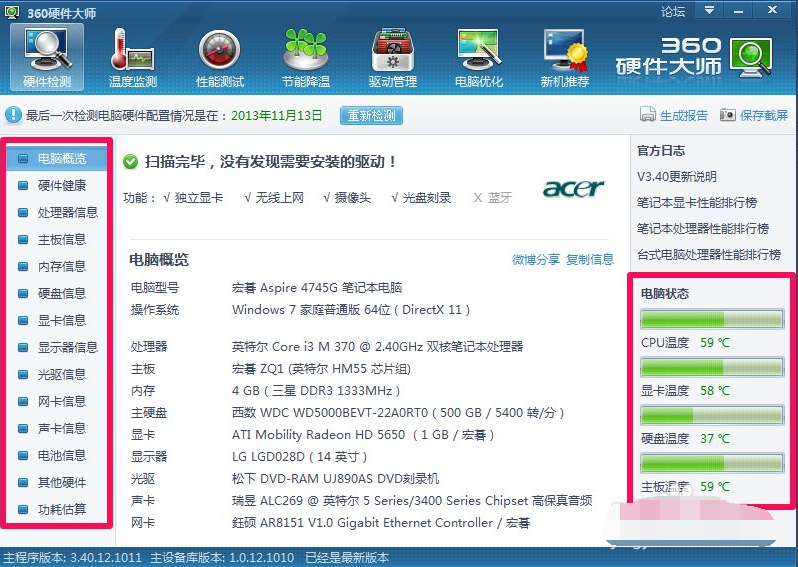This screenshot has width=798, height=567.
Task: Click the 主板温度 progress bar
Action: (711, 463)
